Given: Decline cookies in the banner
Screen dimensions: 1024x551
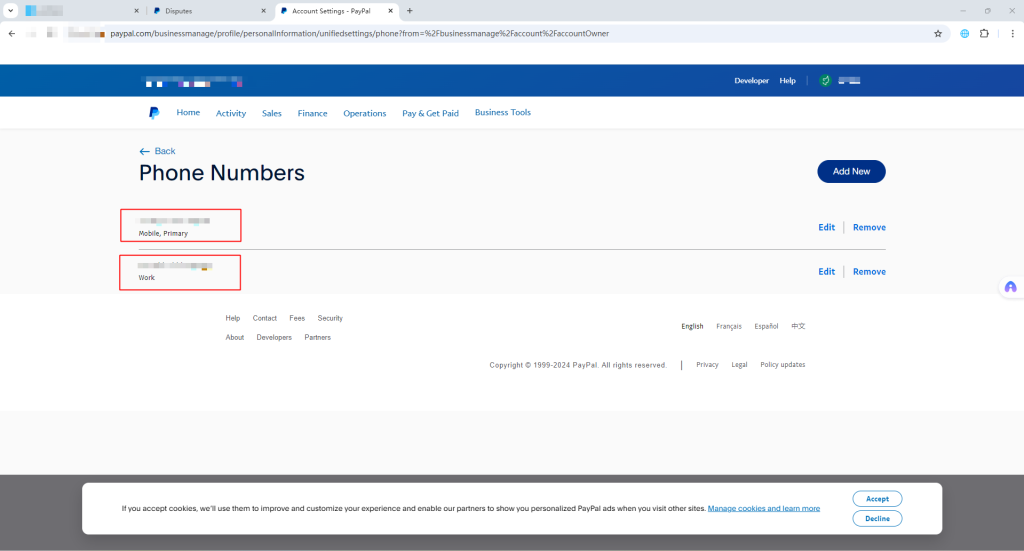Looking at the screenshot, I should [877, 518].
